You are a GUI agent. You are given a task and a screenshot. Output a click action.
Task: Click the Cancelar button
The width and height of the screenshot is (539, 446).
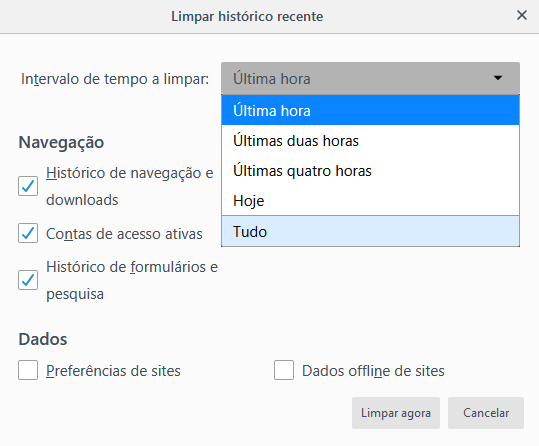tap(486, 413)
